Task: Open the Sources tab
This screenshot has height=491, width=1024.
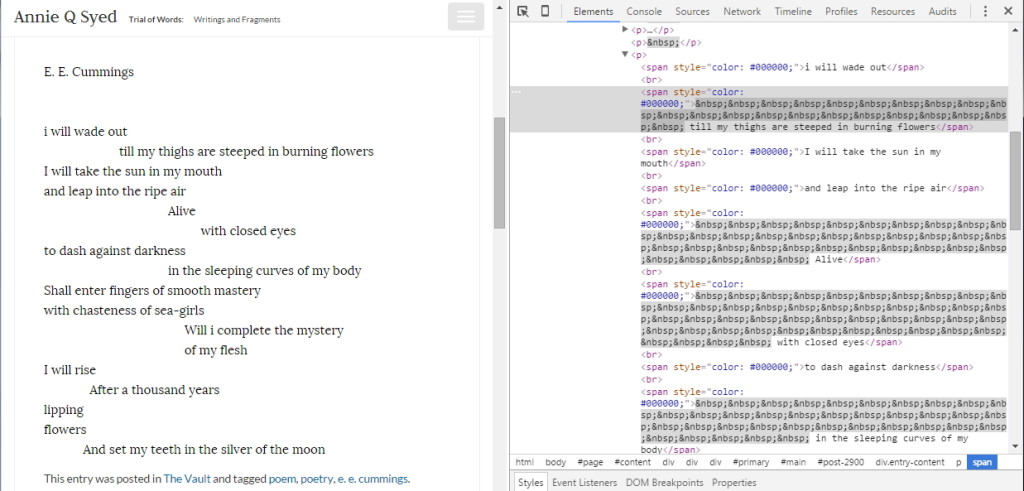Action: pos(692,11)
